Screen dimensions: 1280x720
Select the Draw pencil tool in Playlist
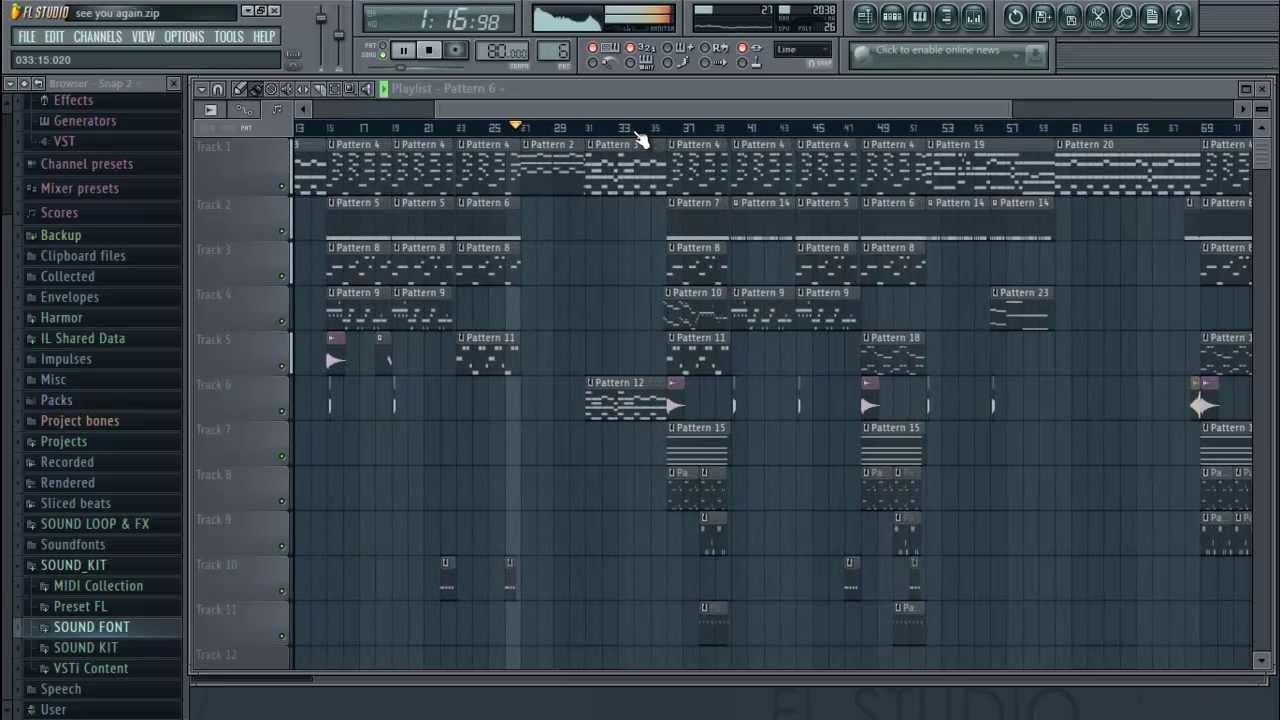(x=239, y=89)
